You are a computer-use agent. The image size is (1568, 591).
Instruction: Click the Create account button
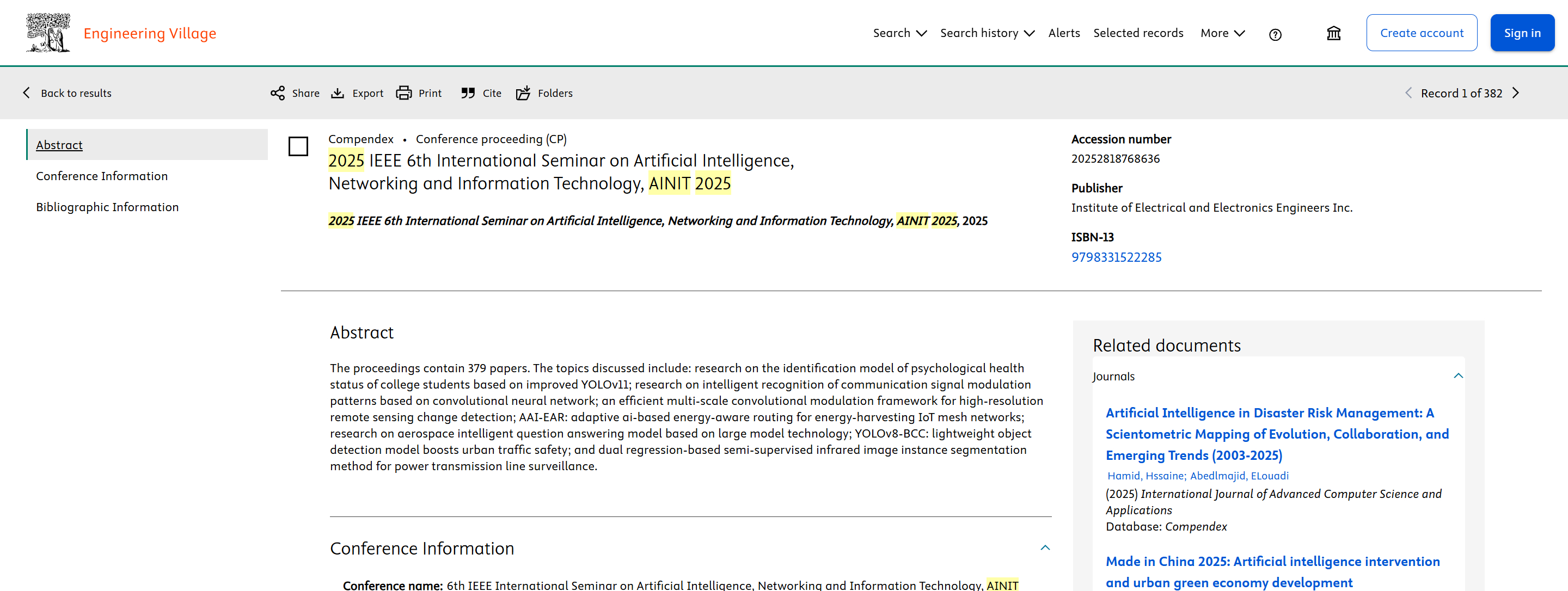pyautogui.click(x=1420, y=33)
